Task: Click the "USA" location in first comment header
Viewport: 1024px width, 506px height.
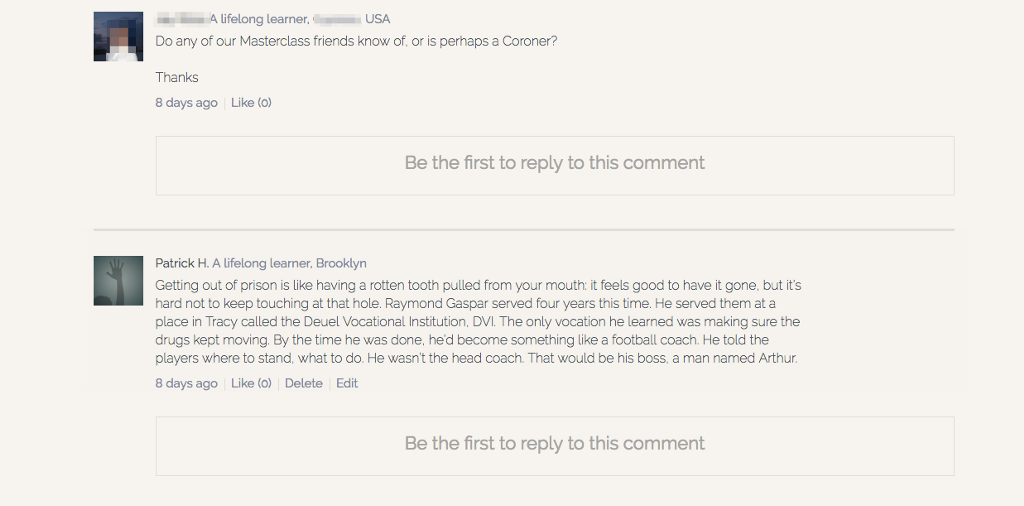Action: [x=378, y=19]
